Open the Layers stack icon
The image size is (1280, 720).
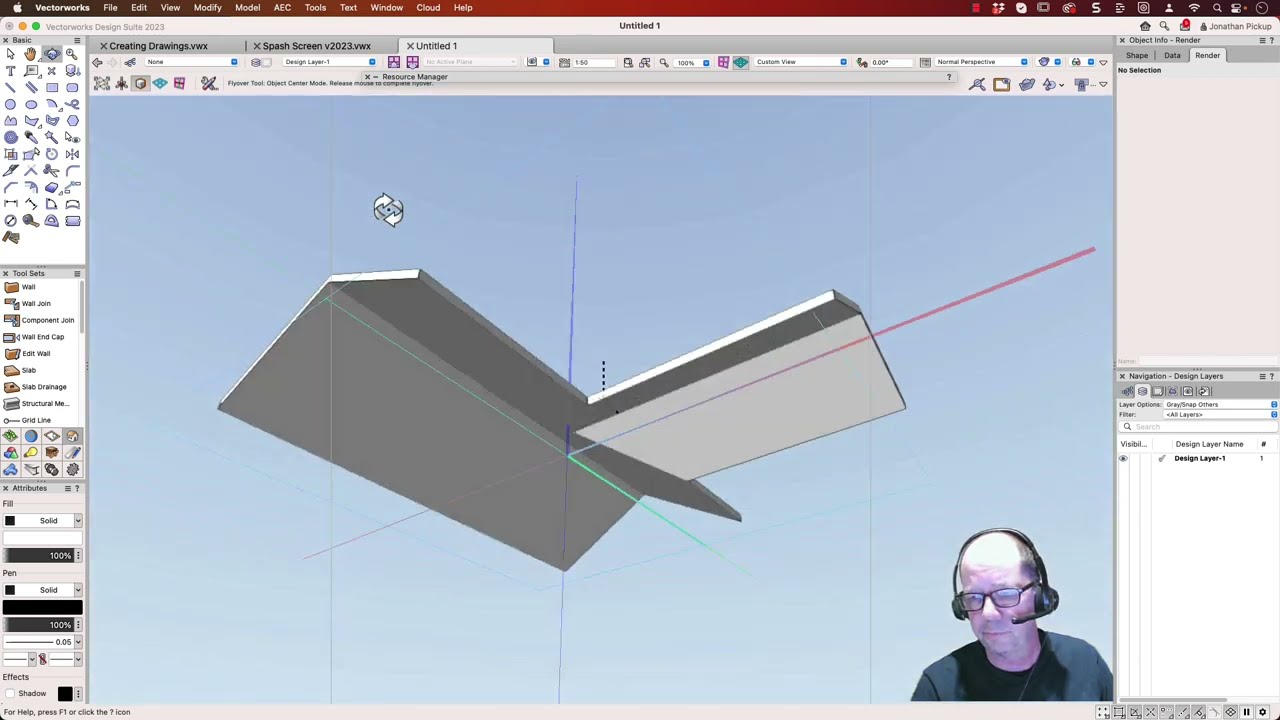(256, 62)
